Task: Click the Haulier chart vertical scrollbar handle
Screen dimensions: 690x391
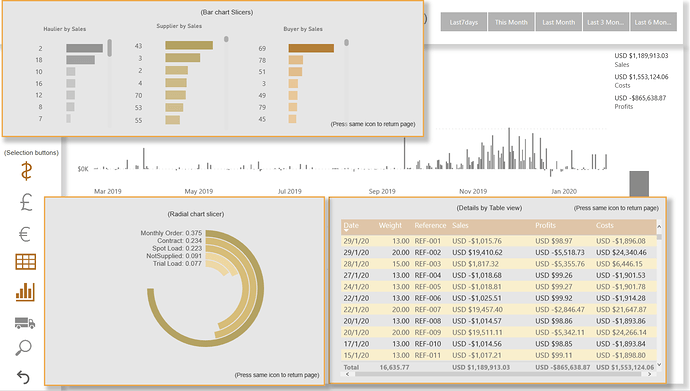Action: (110, 48)
